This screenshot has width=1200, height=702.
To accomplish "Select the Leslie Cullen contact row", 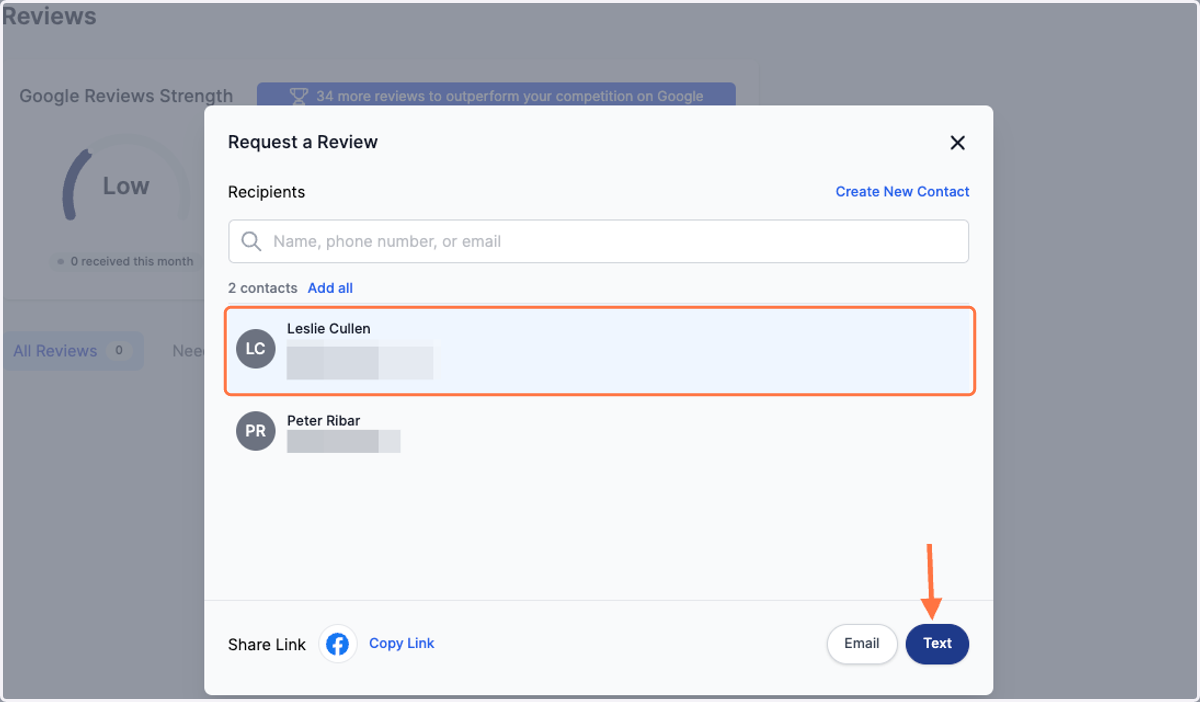I will pos(599,351).
